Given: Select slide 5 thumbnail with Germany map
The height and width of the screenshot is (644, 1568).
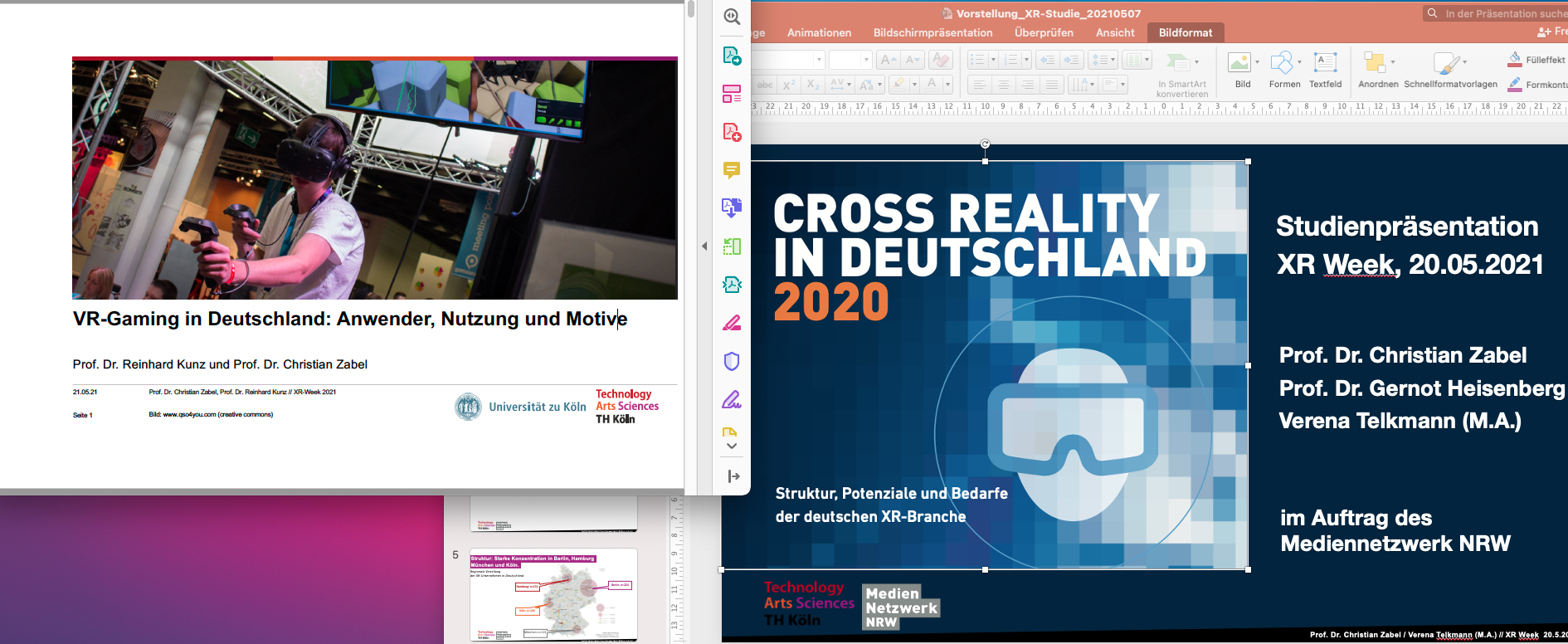Looking at the screenshot, I should click(x=553, y=594).
